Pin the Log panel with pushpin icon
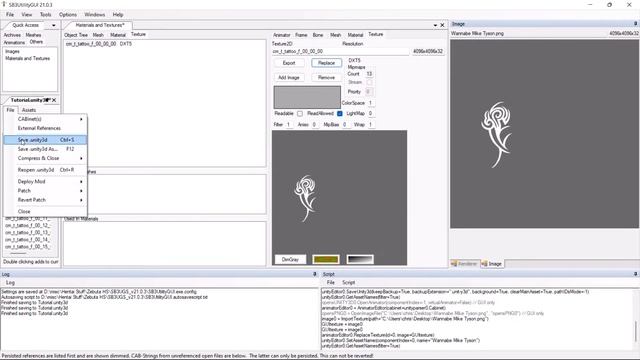The width and height of the screenshot is (640, 360). pyautogui.click(x=314, y=274)
